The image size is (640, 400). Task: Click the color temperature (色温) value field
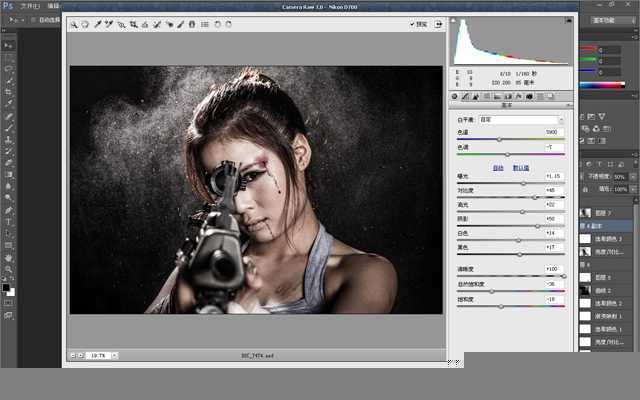[554, 132]
